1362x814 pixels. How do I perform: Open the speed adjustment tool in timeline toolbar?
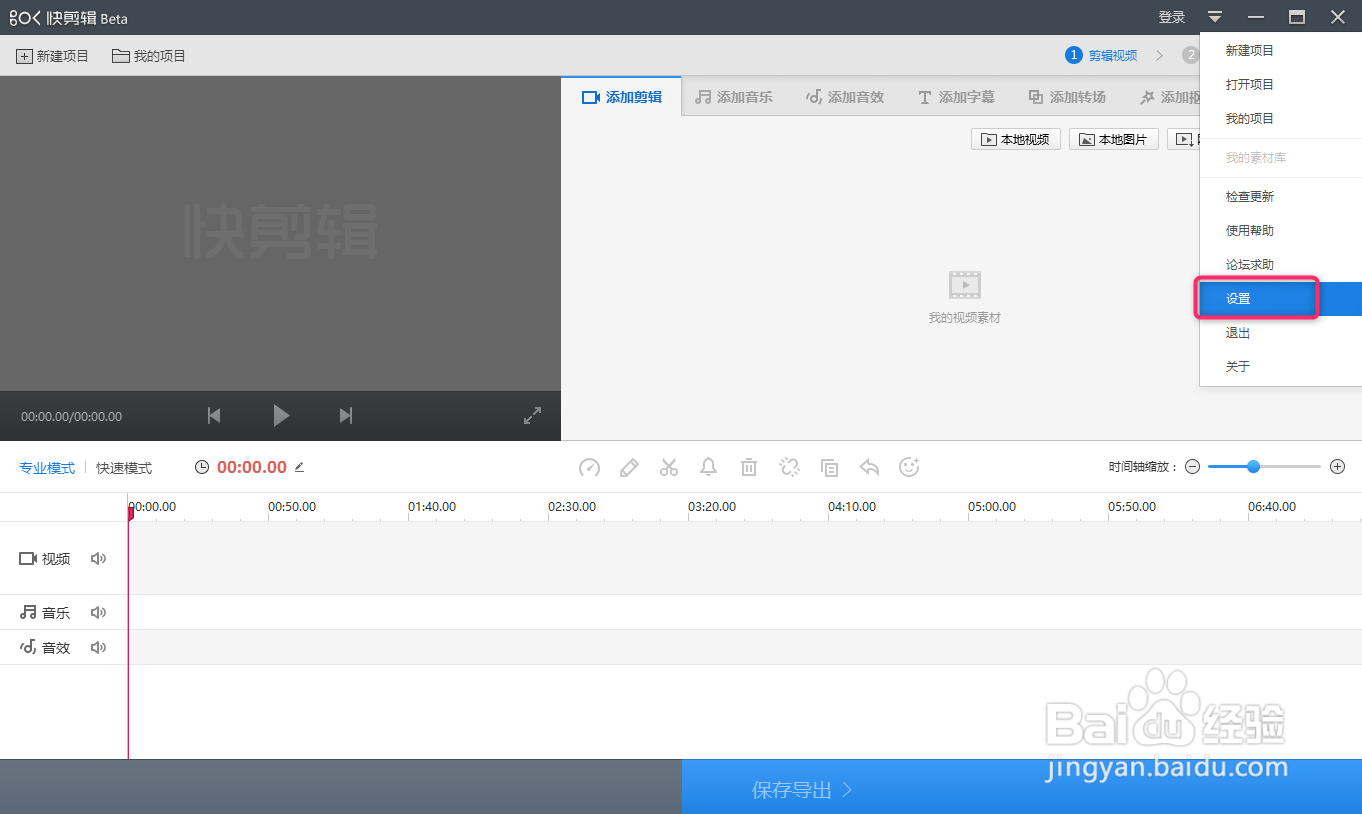tap(589, 467)
